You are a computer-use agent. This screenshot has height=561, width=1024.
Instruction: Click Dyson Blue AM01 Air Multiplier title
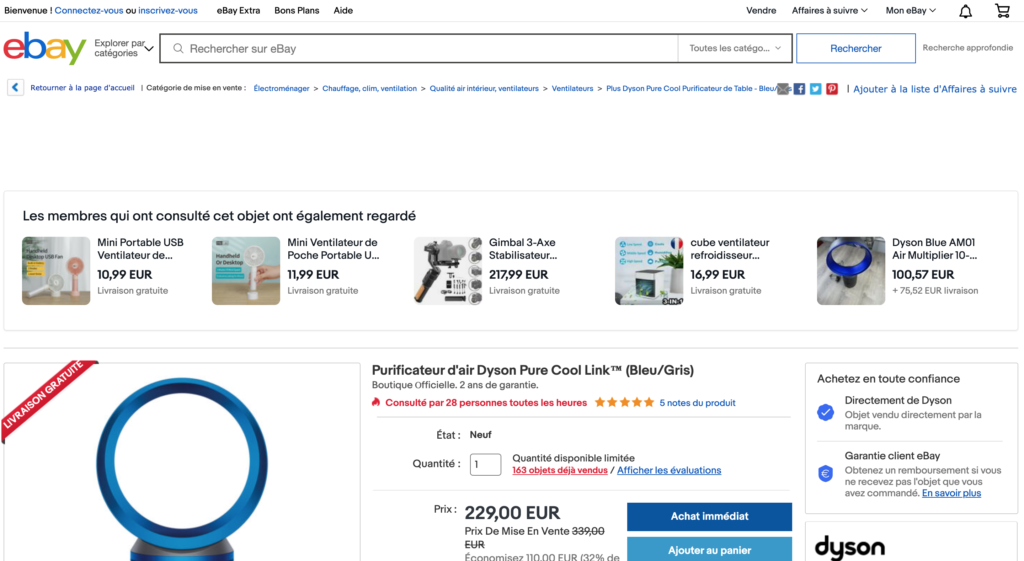pos(935,249)
